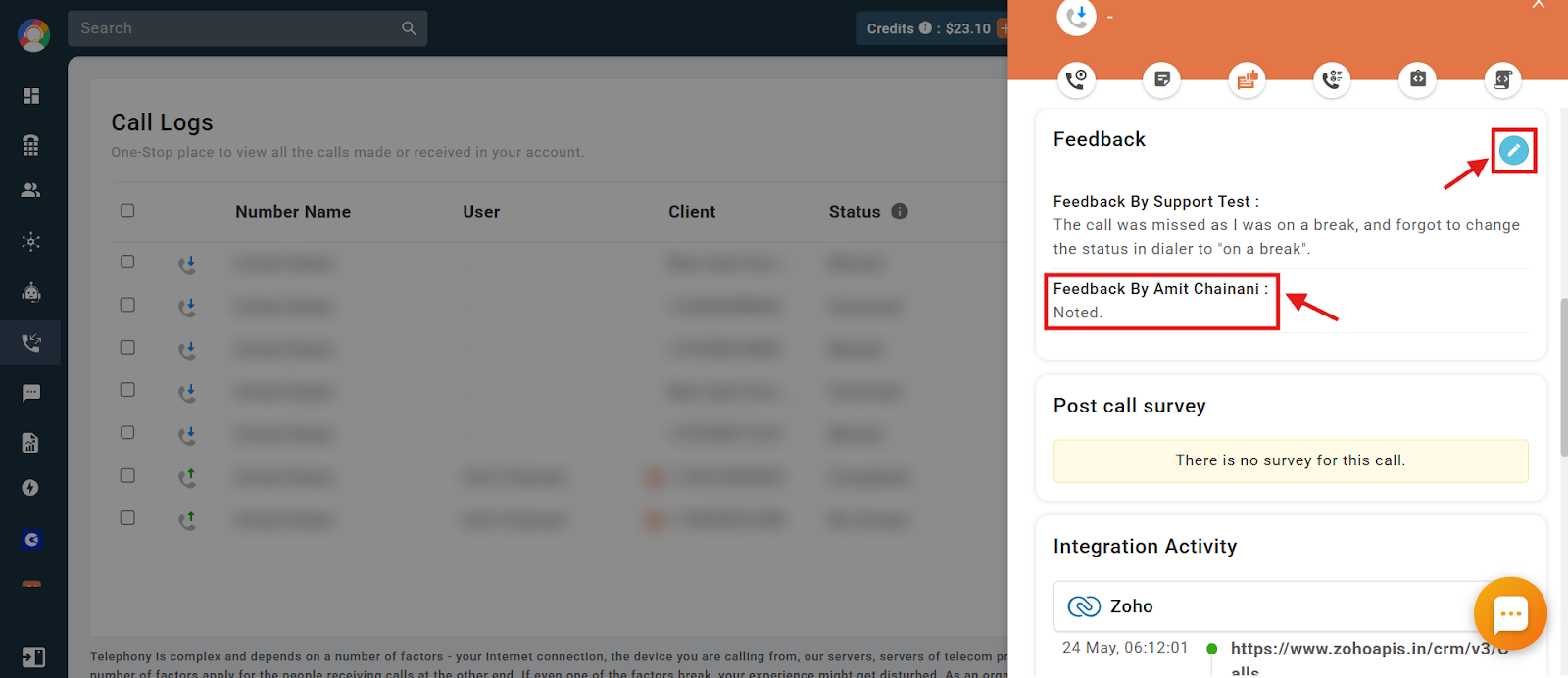
Task: Open the bot robot sidebar icon
Action: pos(31,292)
